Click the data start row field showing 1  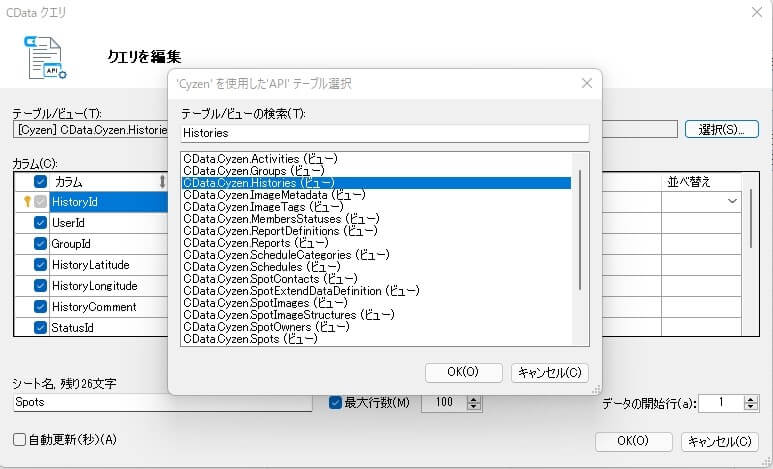point(721,402)
